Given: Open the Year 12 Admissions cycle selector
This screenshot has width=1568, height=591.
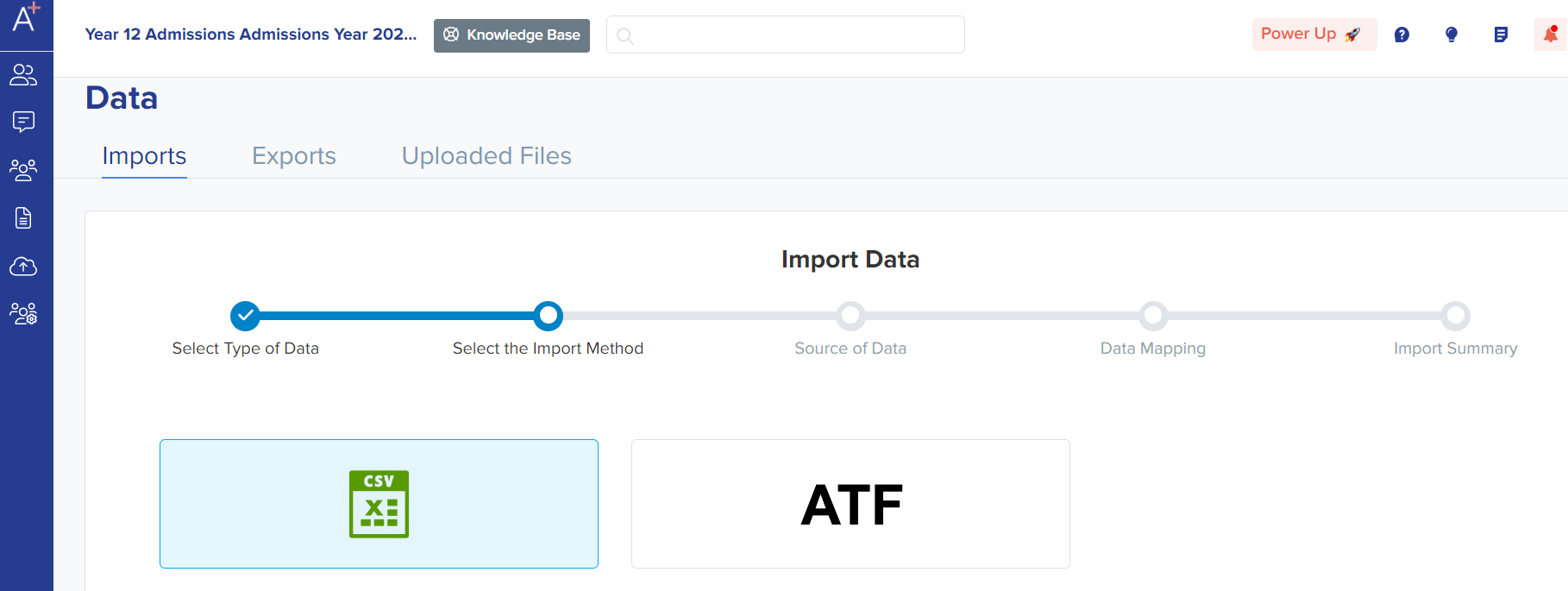Looking at the screenshot, I should 250,35.
